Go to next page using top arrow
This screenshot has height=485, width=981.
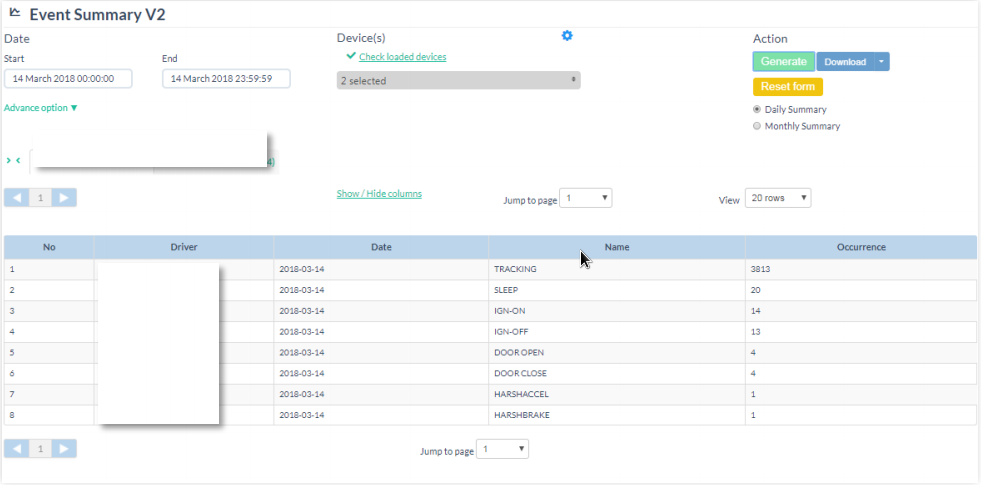(x=63, y=198)
